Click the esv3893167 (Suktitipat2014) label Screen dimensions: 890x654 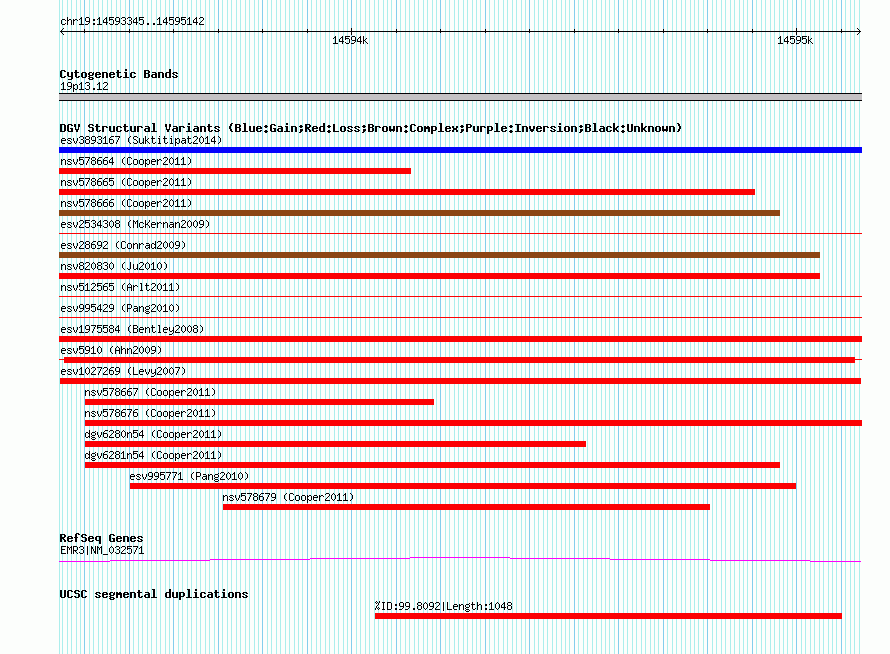141,140
